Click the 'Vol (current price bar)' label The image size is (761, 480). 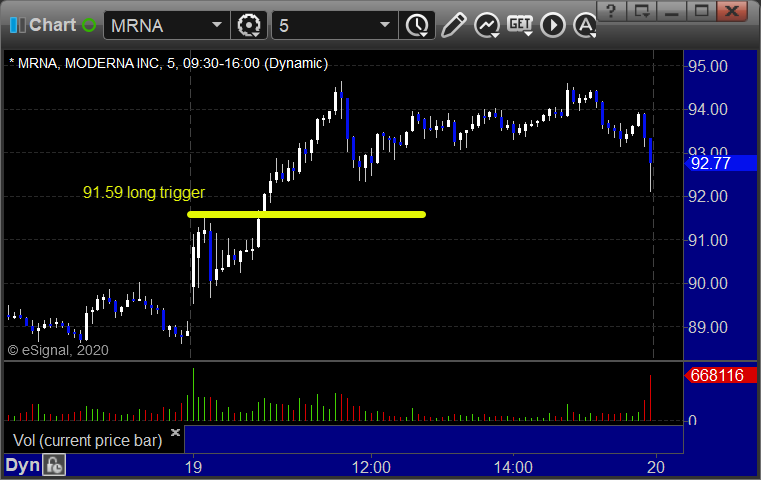coord(87,441)
